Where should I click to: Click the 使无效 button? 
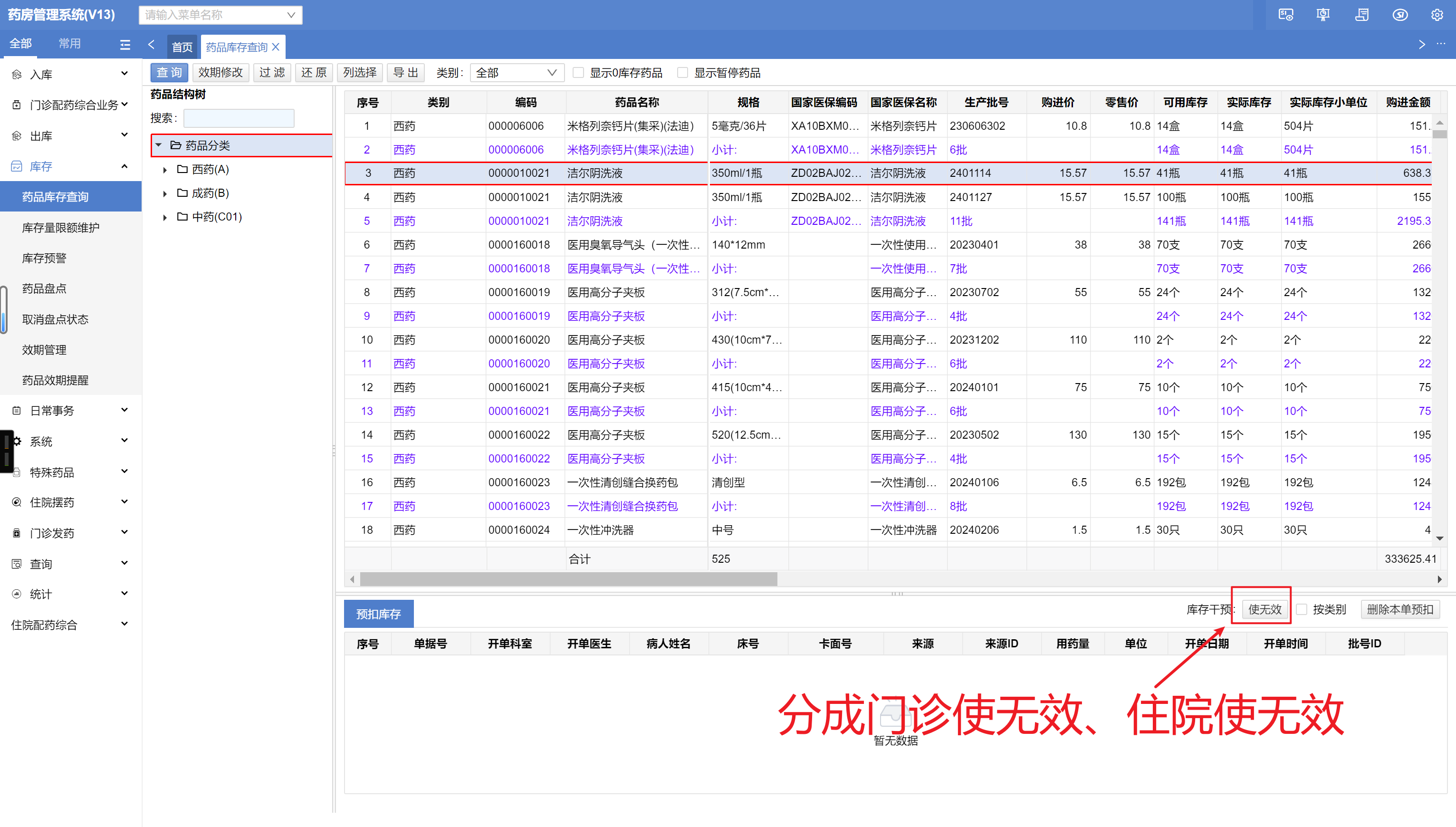pyautogui.click(x=1264, y=609)
